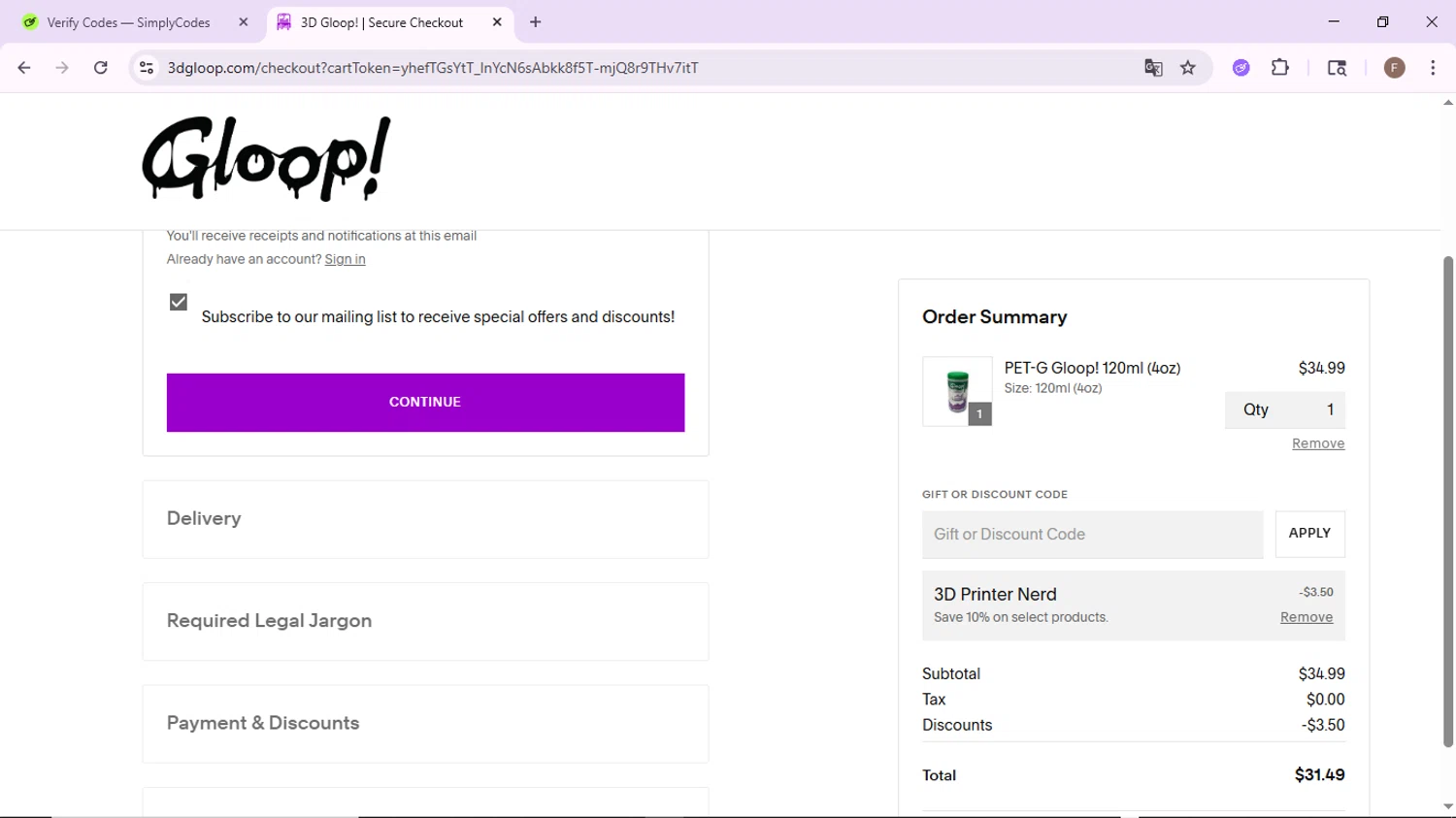Click the Discounts -$3.50 value
1456x818 pixels.
(1323, 725)
